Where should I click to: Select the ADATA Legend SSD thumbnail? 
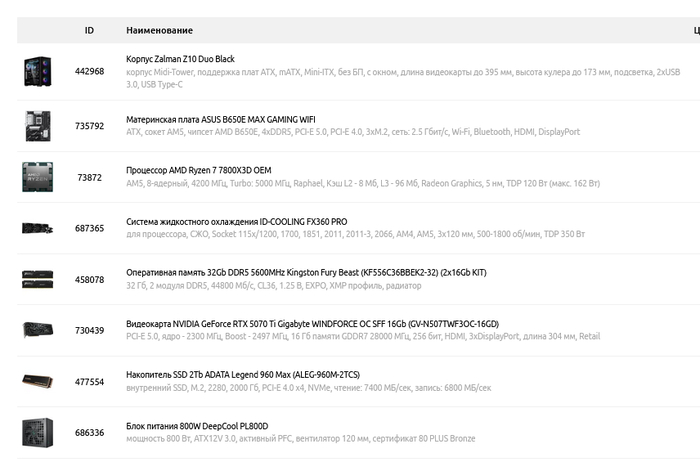pyautogui.click(x=38, y=381)
